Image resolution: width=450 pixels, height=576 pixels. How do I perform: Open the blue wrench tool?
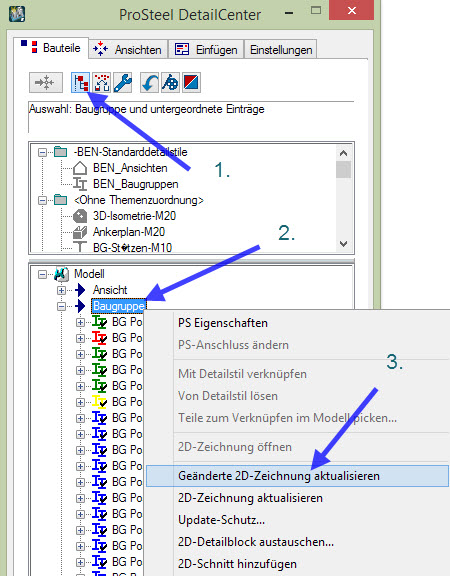[122, 83]
